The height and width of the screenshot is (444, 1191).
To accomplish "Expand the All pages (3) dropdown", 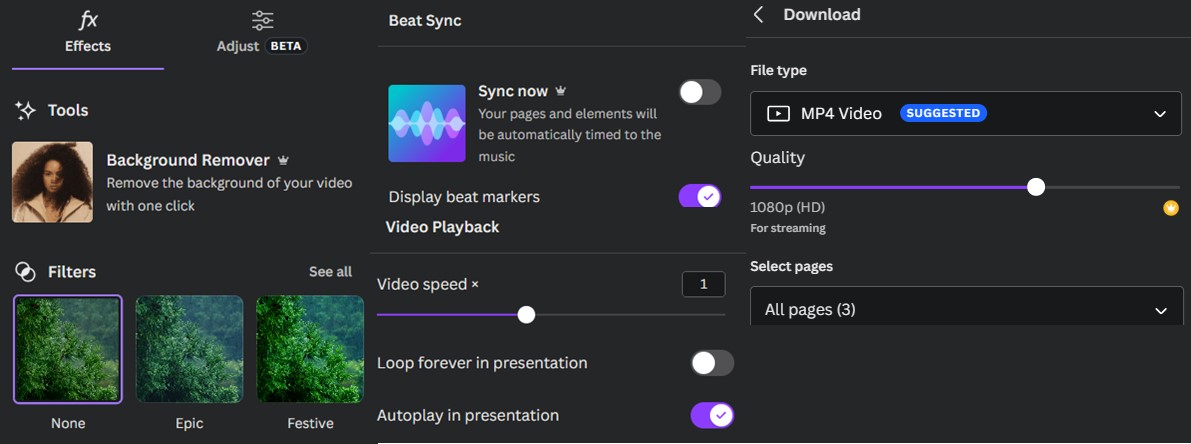I will [966, 310].
